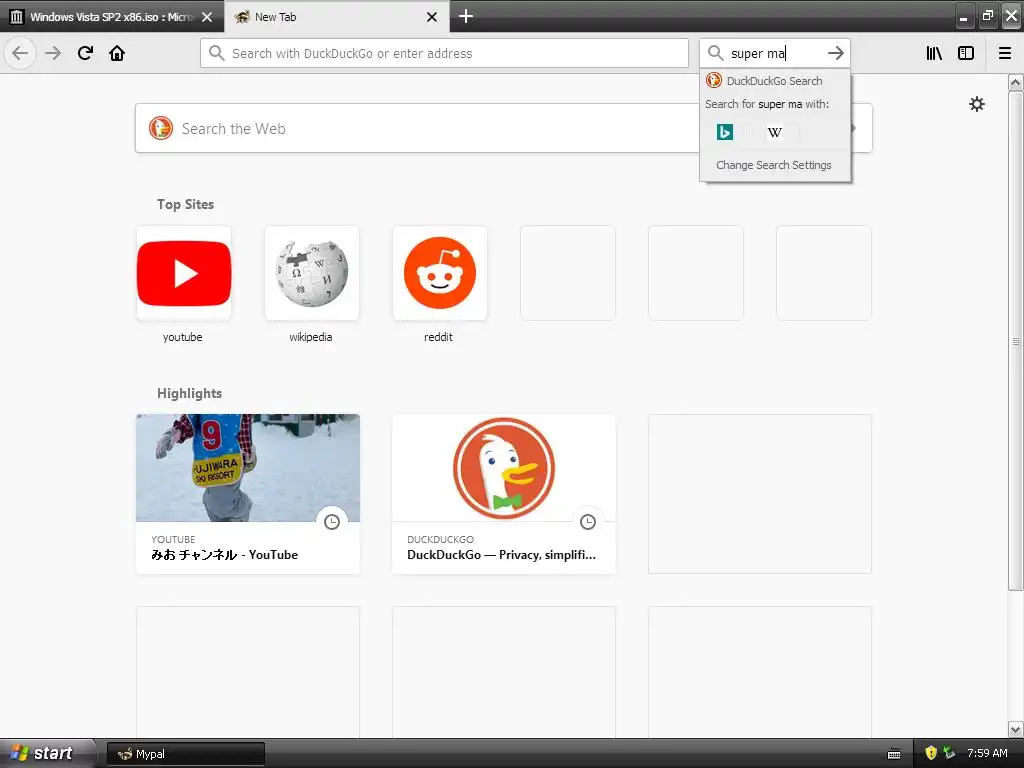The width and height of the screenshot is (1024, 768).
Task: Click the DuckDuckGo logo in Search the Web
Action: (x=161, y=128)
